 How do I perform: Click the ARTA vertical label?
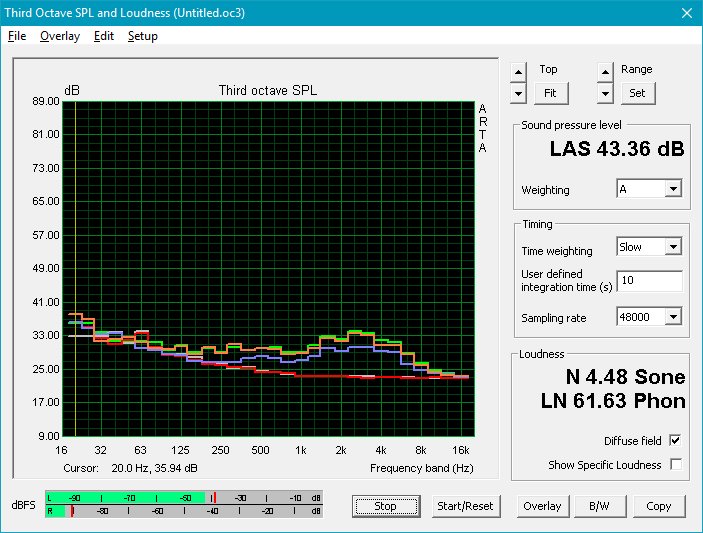click(x=482, y=128)
